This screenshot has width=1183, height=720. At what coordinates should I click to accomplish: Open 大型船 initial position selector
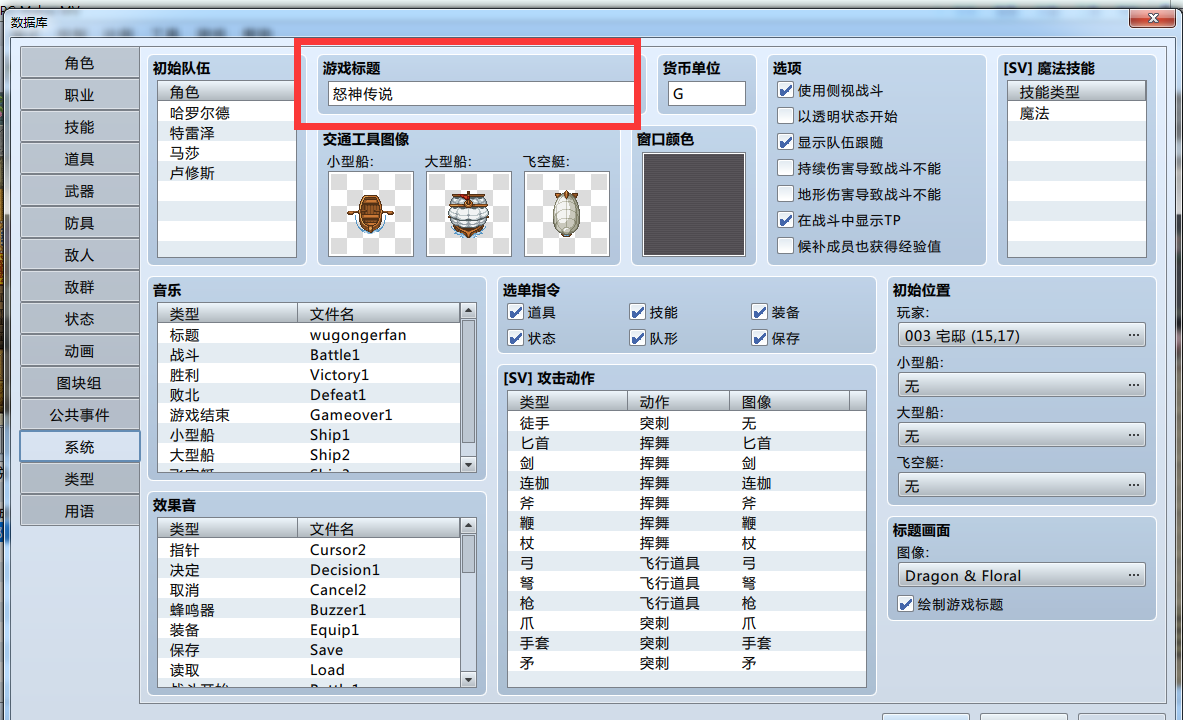pos(1021,435)
